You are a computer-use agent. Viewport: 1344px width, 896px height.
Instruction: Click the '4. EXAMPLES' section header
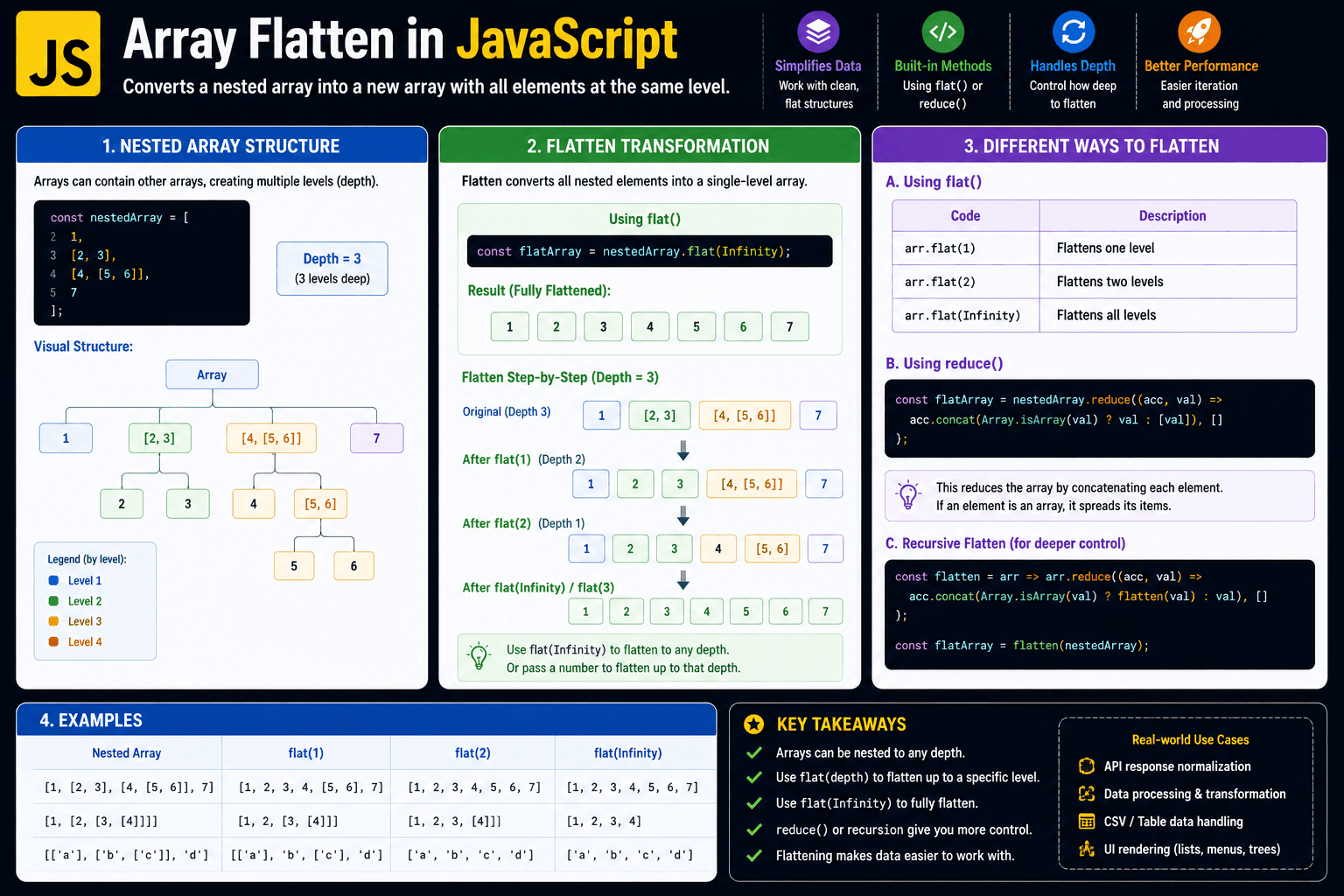(x=366, y=719)
